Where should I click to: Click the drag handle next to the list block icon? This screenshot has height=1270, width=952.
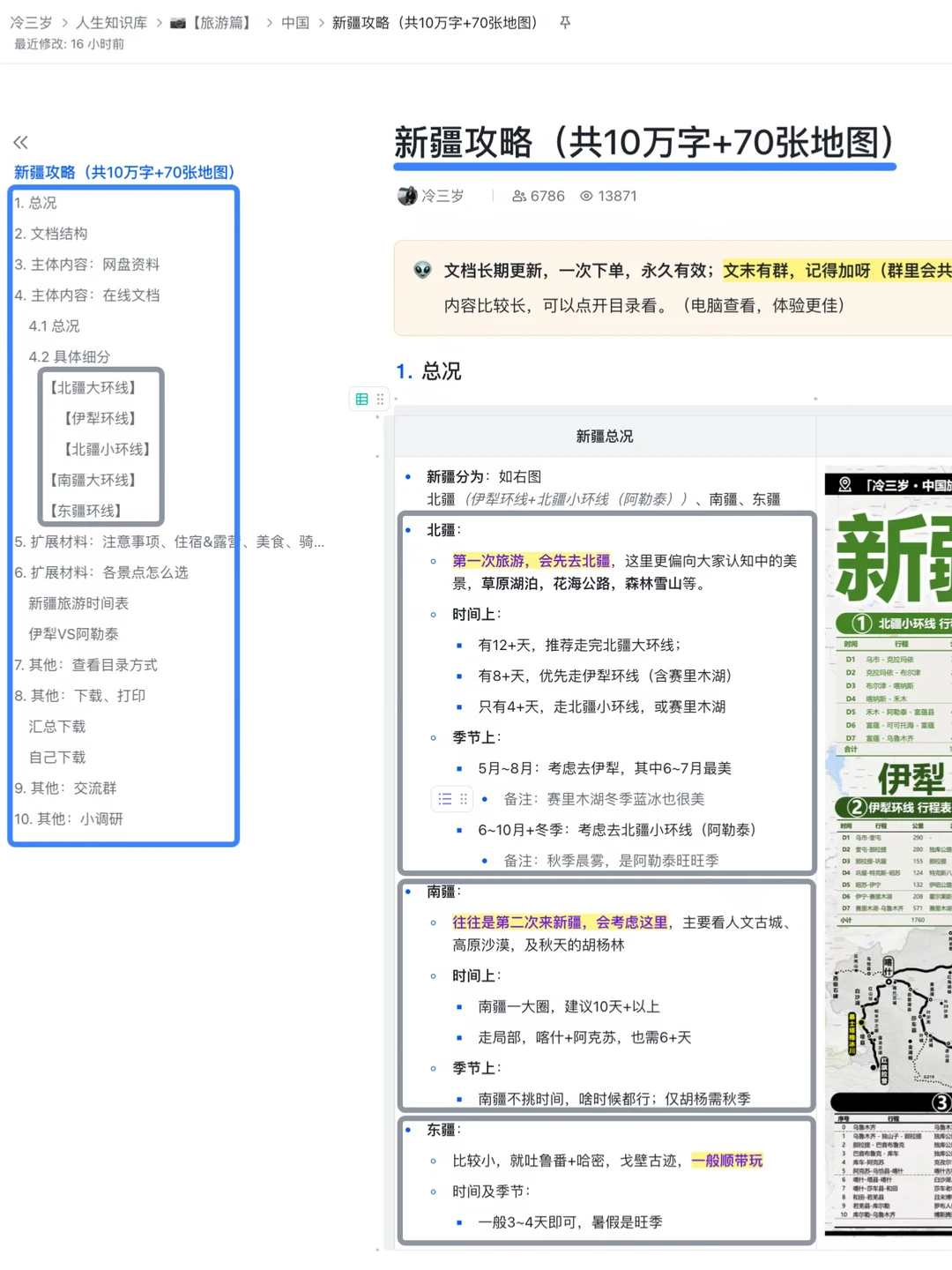click(464, 799)
